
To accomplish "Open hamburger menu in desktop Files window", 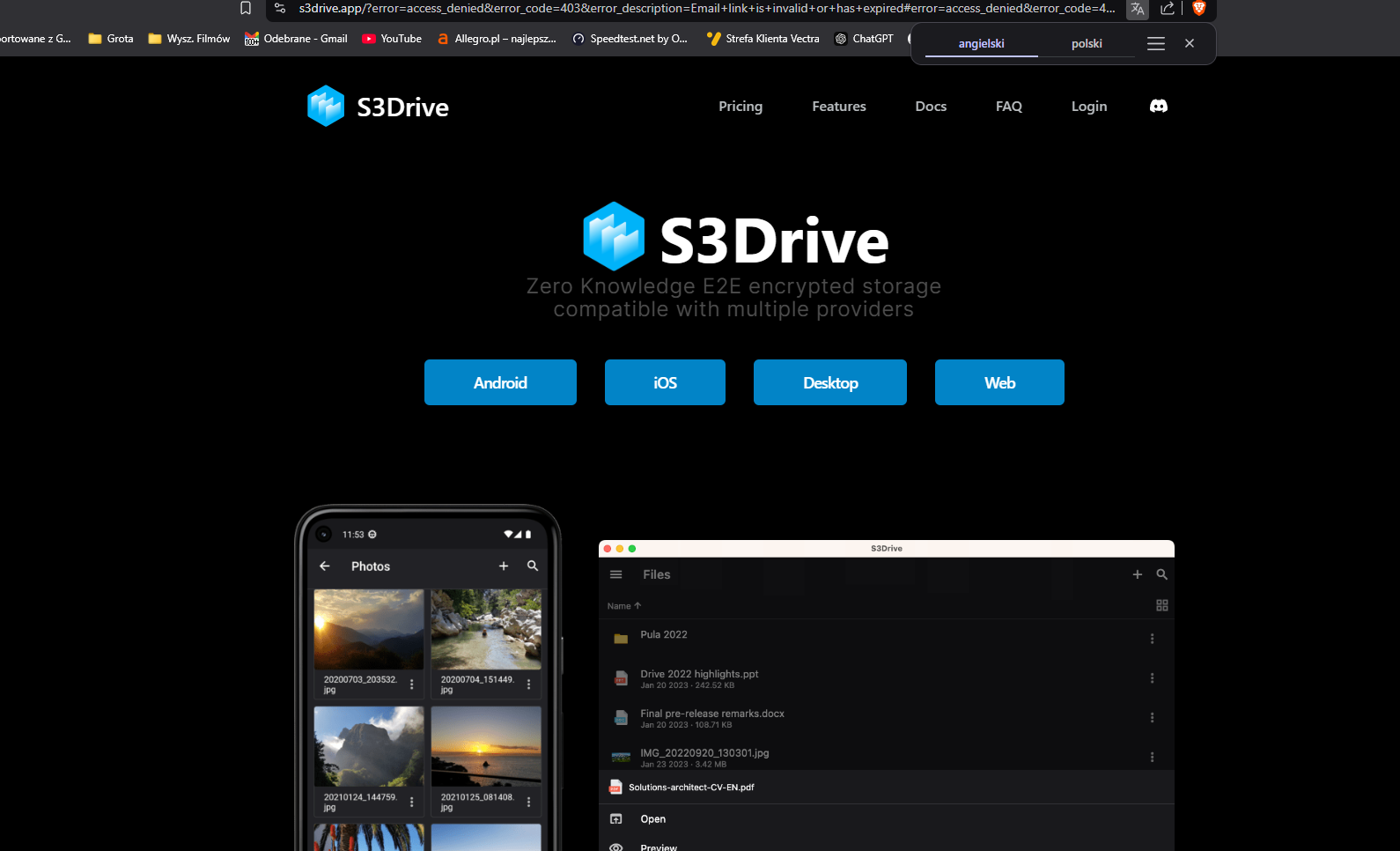I will coord(616,574).
